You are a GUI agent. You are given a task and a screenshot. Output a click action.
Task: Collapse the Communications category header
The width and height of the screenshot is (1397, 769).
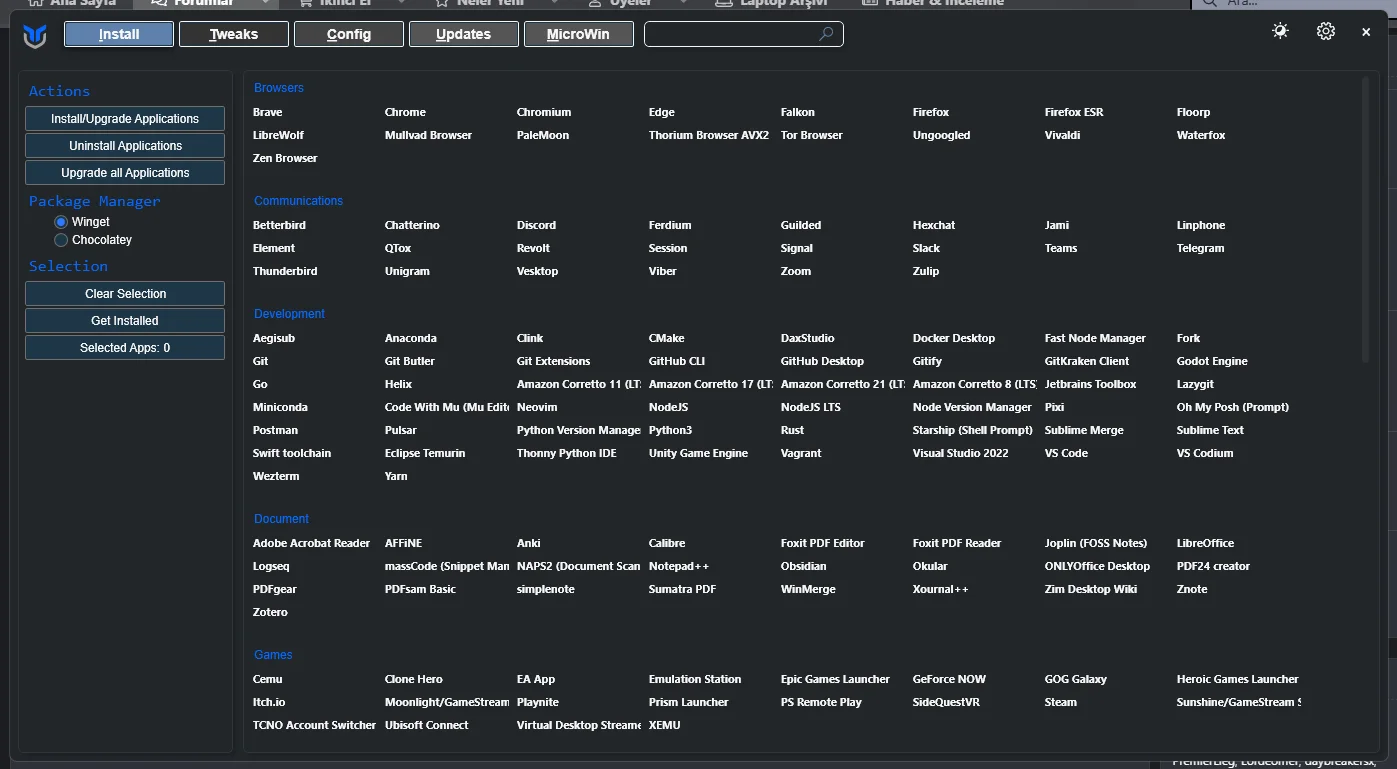point(298,201)
